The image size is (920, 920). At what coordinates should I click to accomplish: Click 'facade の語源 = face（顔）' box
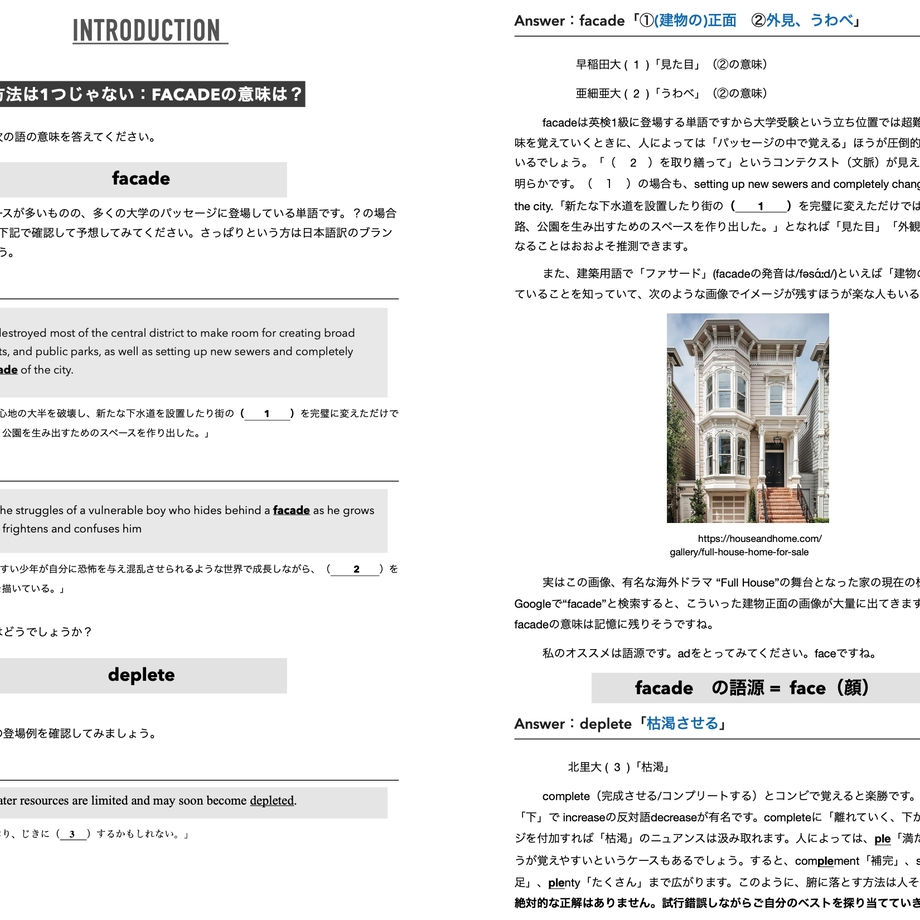[756, 688]
